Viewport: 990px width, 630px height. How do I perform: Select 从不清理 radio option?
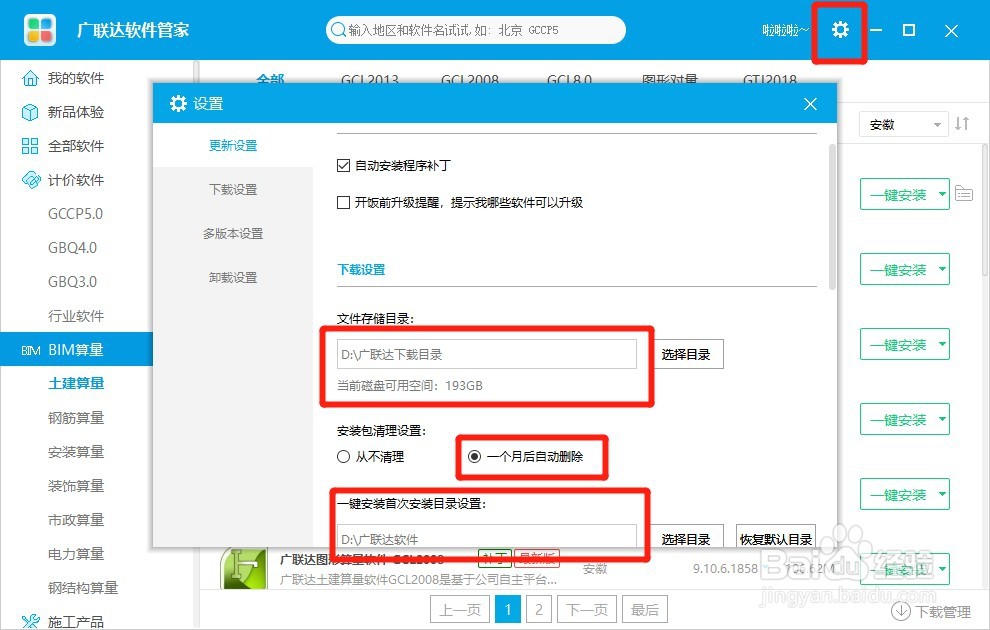[x=343, y=456]
